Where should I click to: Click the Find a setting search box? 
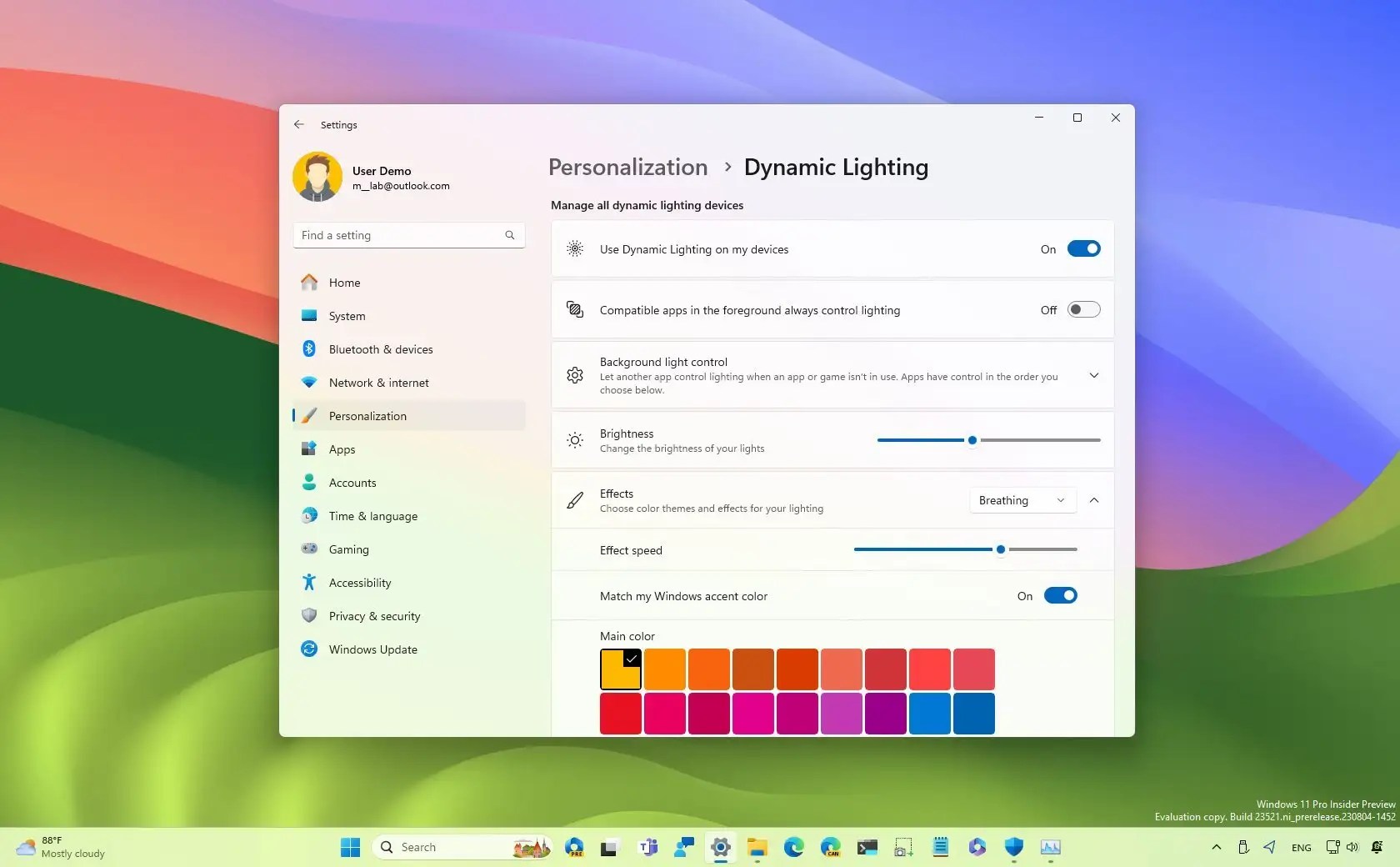[407, 235]
